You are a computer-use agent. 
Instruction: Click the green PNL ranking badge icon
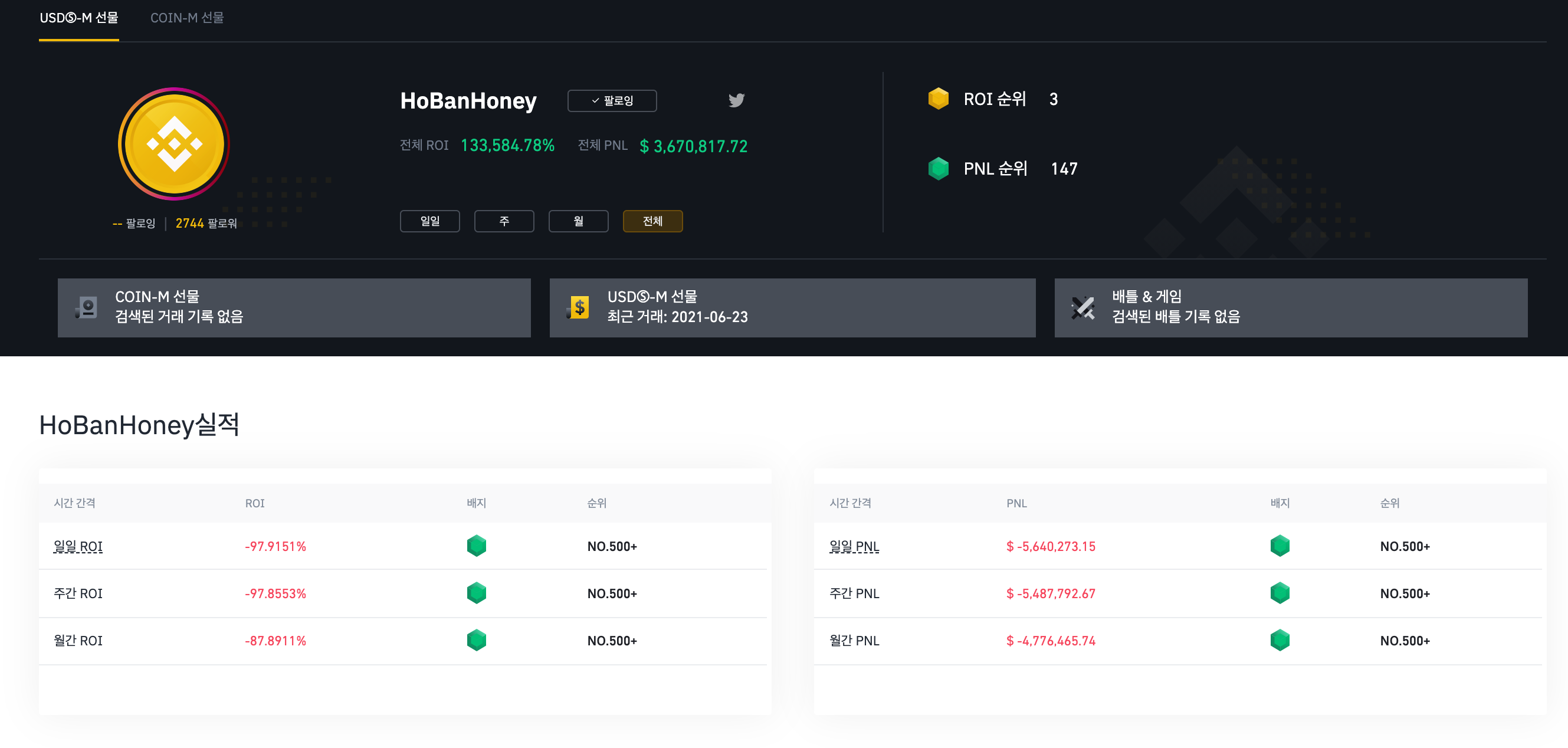pos(938,169)
